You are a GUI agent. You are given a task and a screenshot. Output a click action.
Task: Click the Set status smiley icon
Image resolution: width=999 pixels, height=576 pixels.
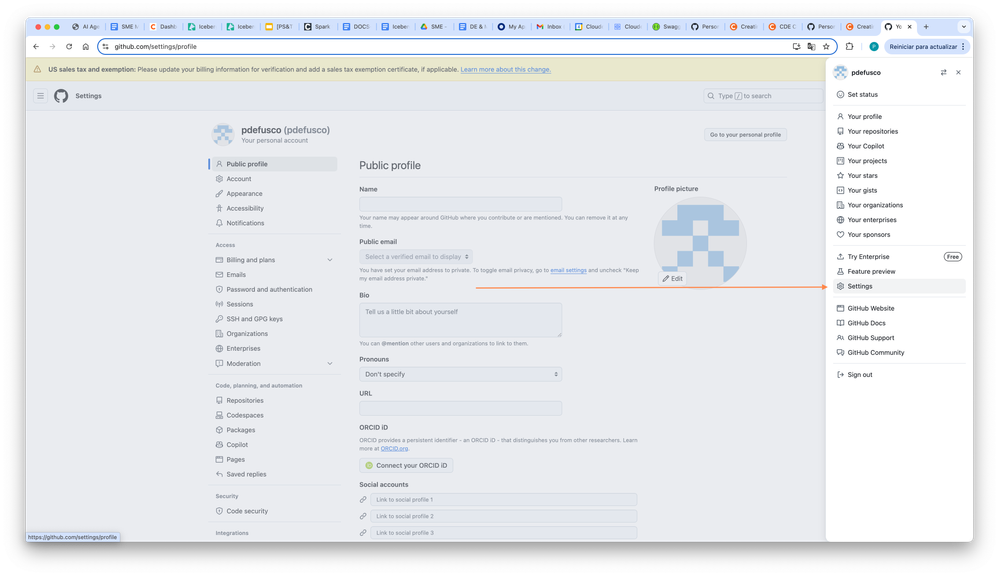click(840, 94)
